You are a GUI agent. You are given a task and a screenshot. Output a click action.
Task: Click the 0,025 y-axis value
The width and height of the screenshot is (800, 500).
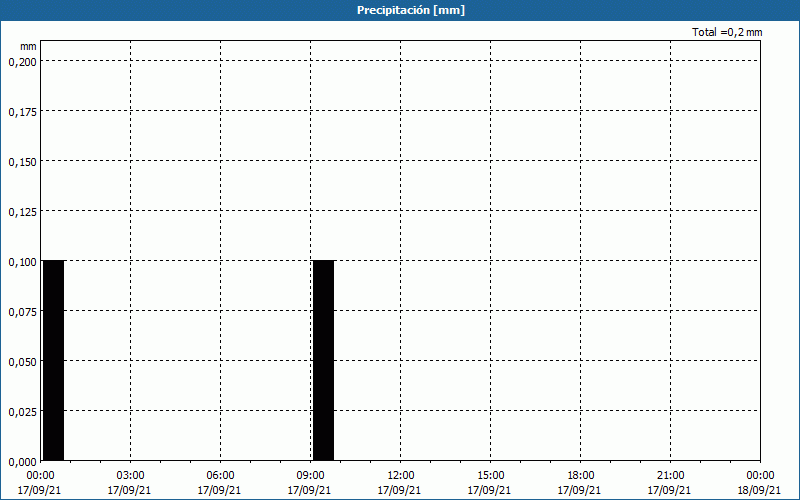point(22,411)
